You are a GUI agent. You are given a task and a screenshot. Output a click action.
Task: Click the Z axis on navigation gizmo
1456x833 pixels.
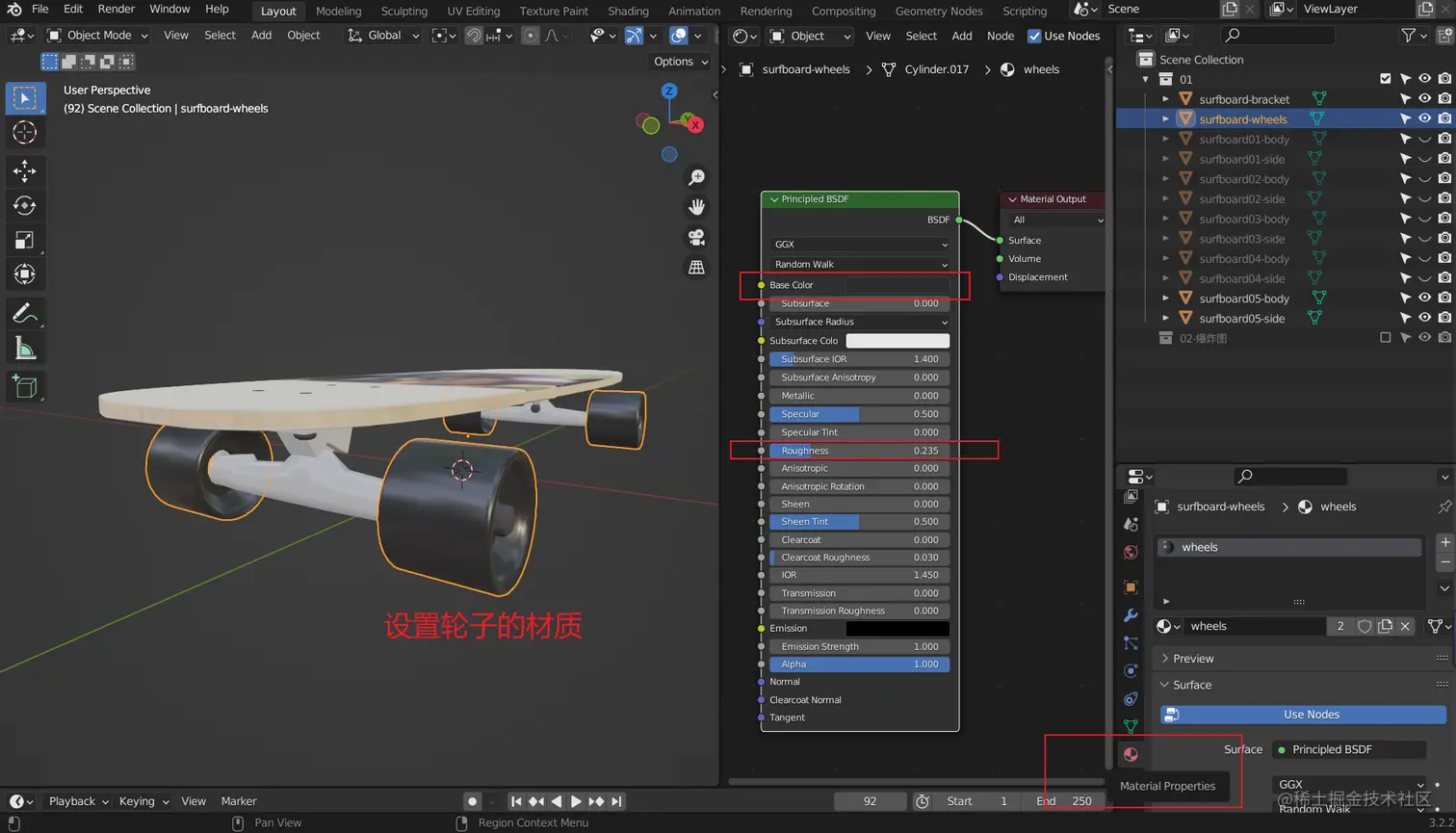(x=669, y=91)
